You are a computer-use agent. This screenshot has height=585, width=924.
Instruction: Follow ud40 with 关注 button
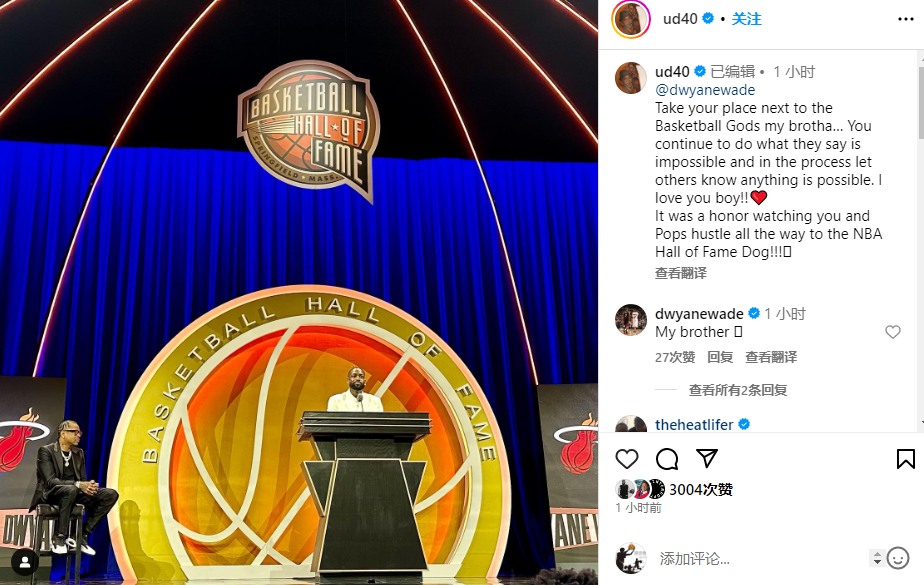click(x=746, y=19)
